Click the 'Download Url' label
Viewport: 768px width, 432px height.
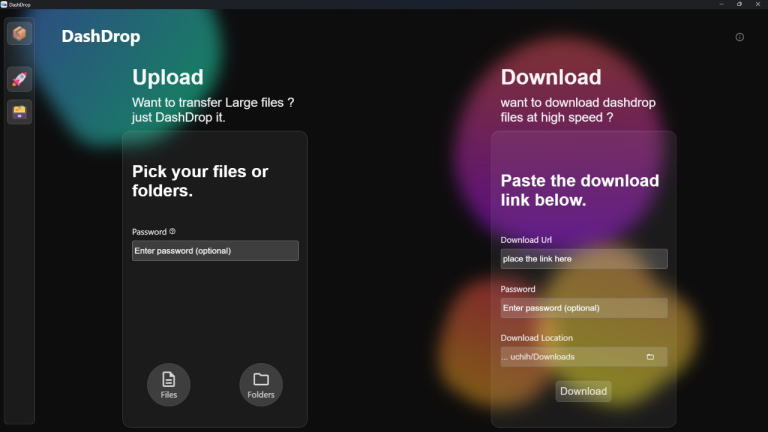point(526,240)
